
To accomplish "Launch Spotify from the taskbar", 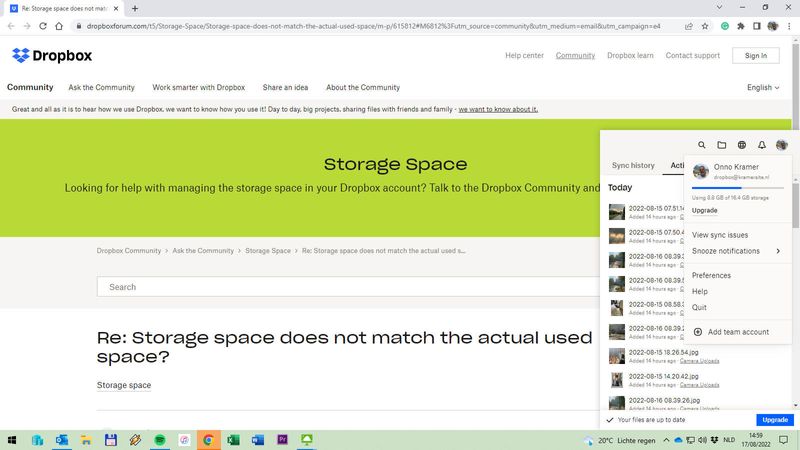I will pos(160,440).
